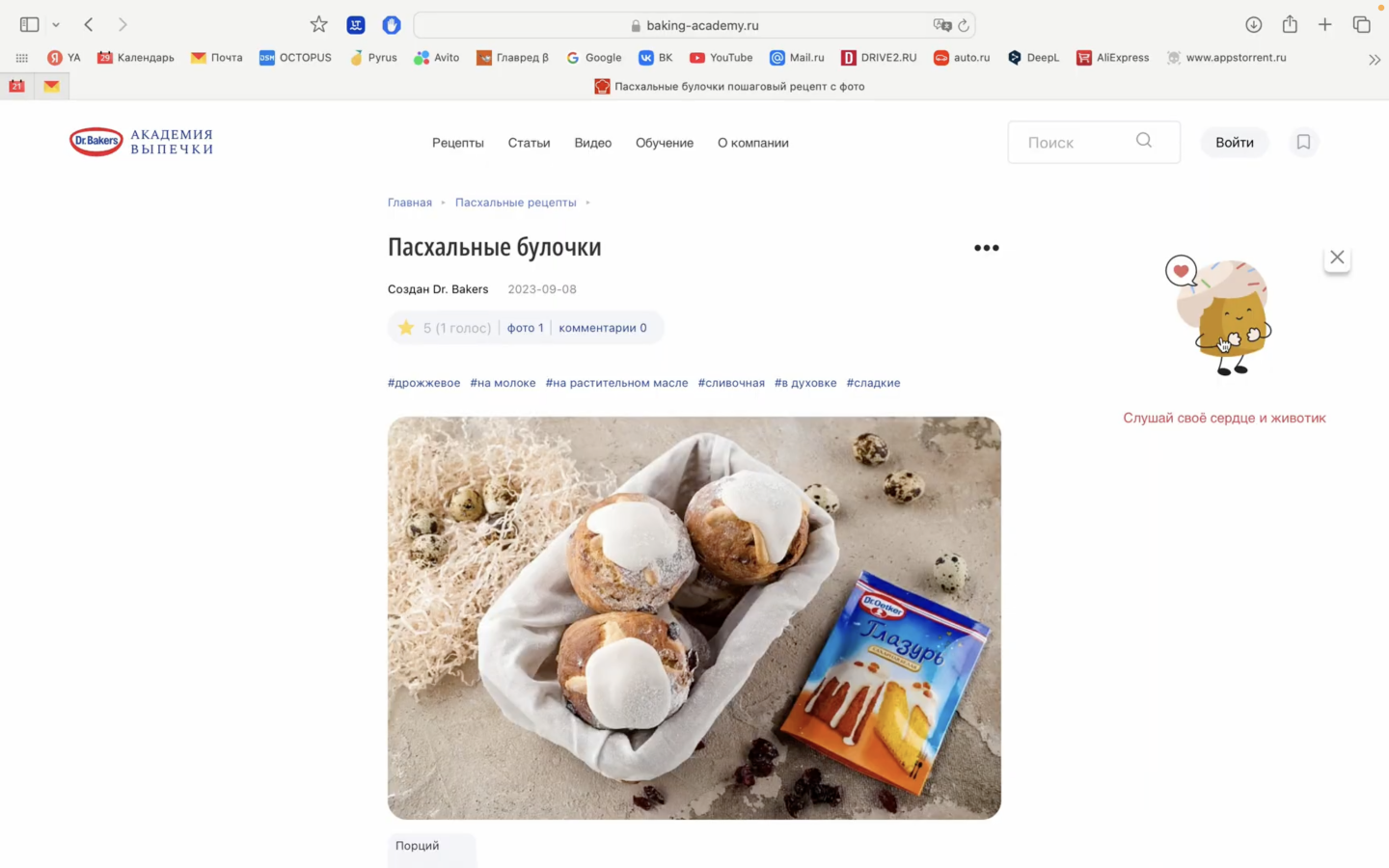Click the star rating icon
Screen dimensions: 1389x868
coord(406,328)
